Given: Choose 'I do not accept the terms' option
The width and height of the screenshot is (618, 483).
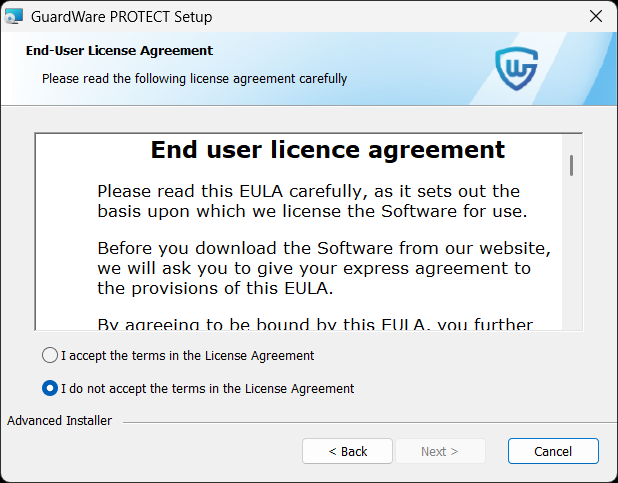Looking at the screenshot, I should [50, 388].
